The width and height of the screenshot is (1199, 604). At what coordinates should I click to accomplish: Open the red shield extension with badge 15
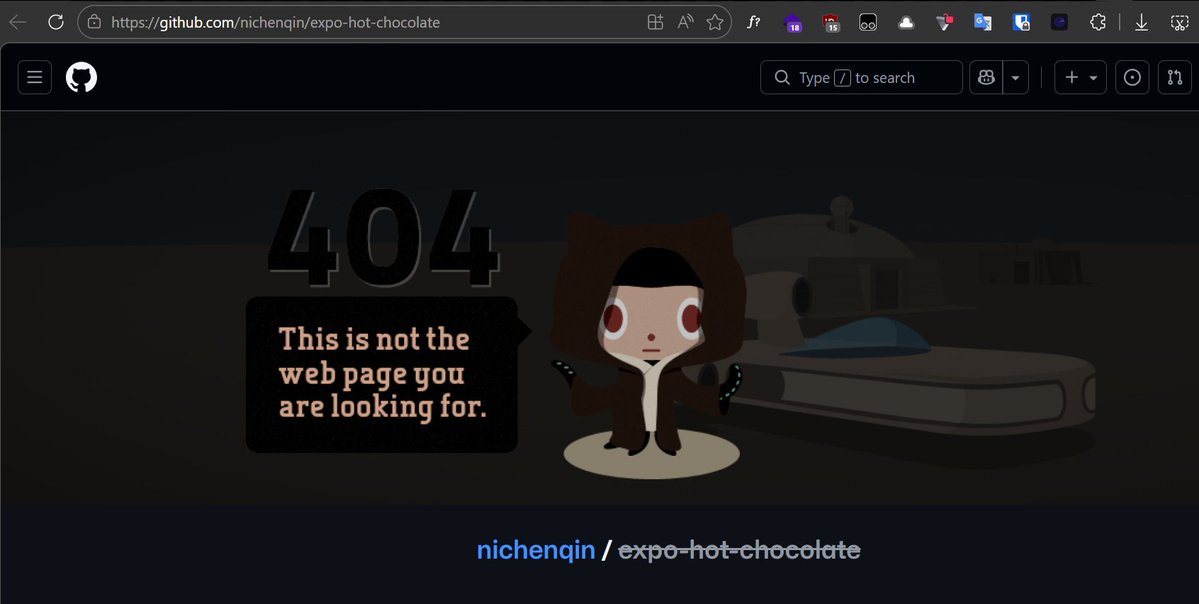tap(830, 23)
